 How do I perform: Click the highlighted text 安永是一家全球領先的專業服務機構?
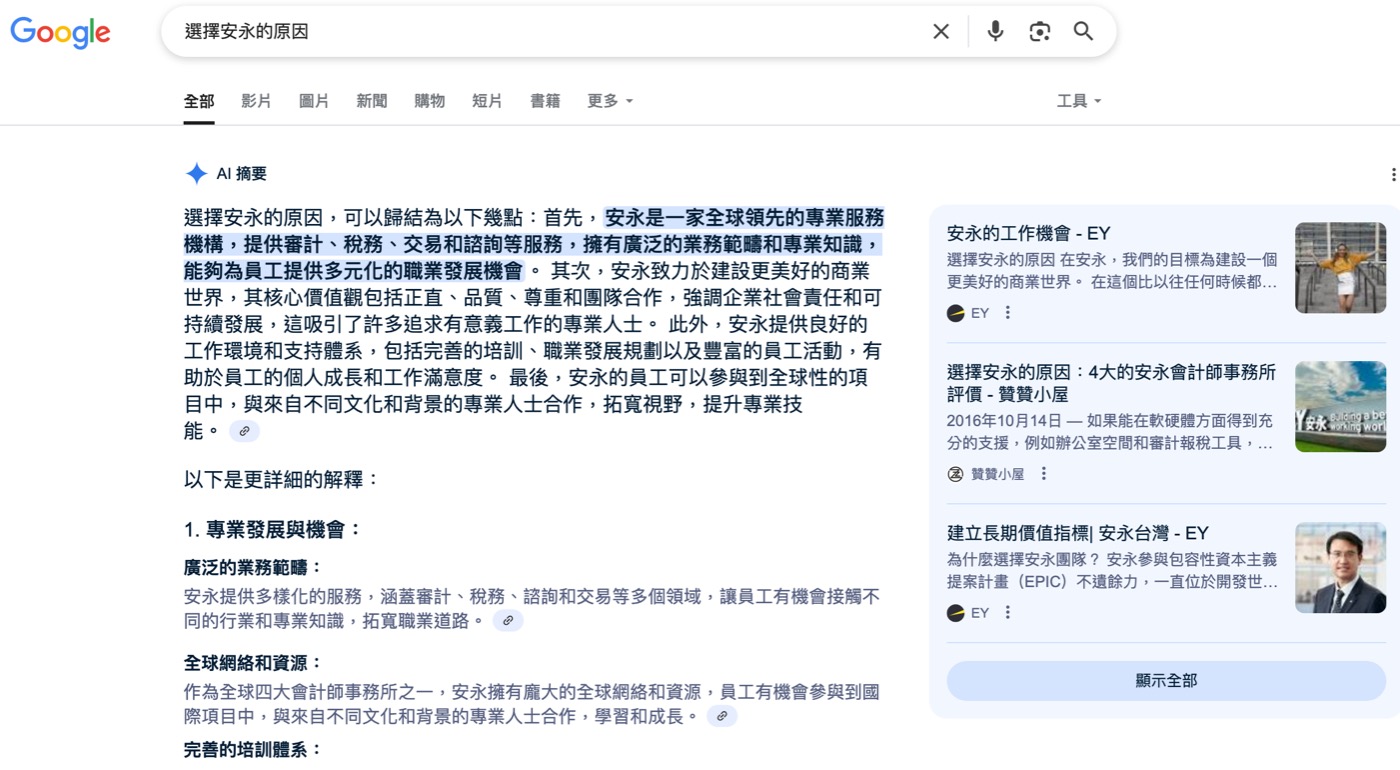pos(534,244)
